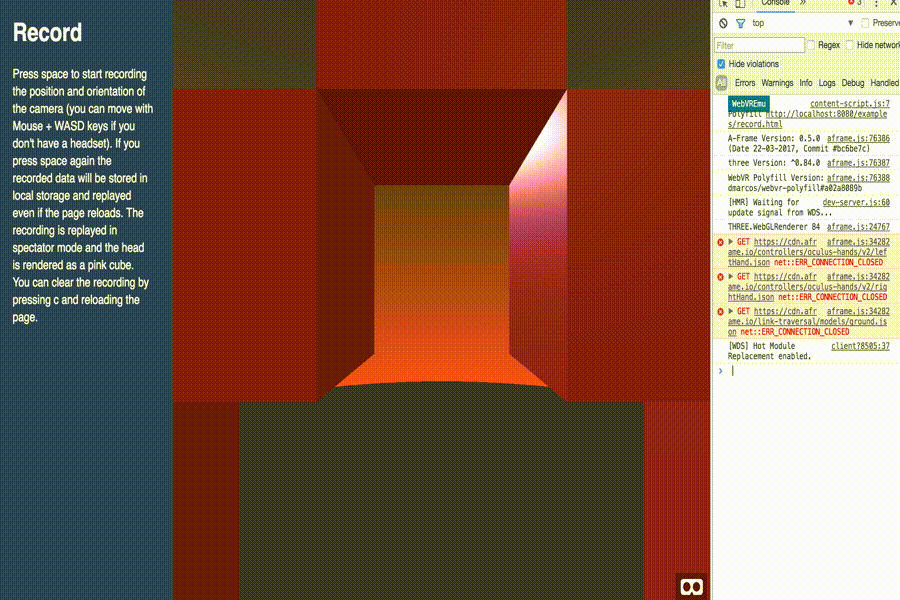This screenshot has width=900, height=600.
Task: Filter console by Logs level
Action: pos(827,83)
